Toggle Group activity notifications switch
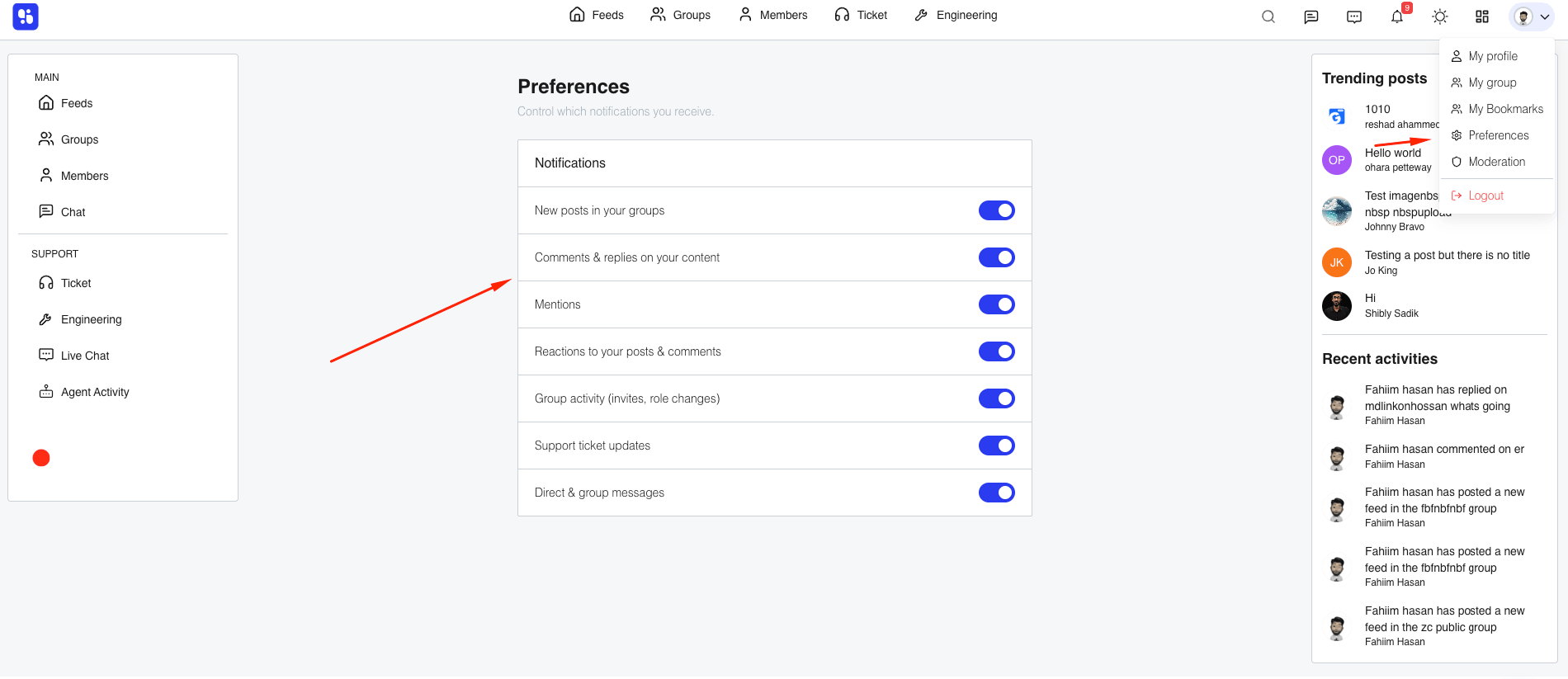The width and height of the screenshot is (1568, 679). (x=997, y=398)
